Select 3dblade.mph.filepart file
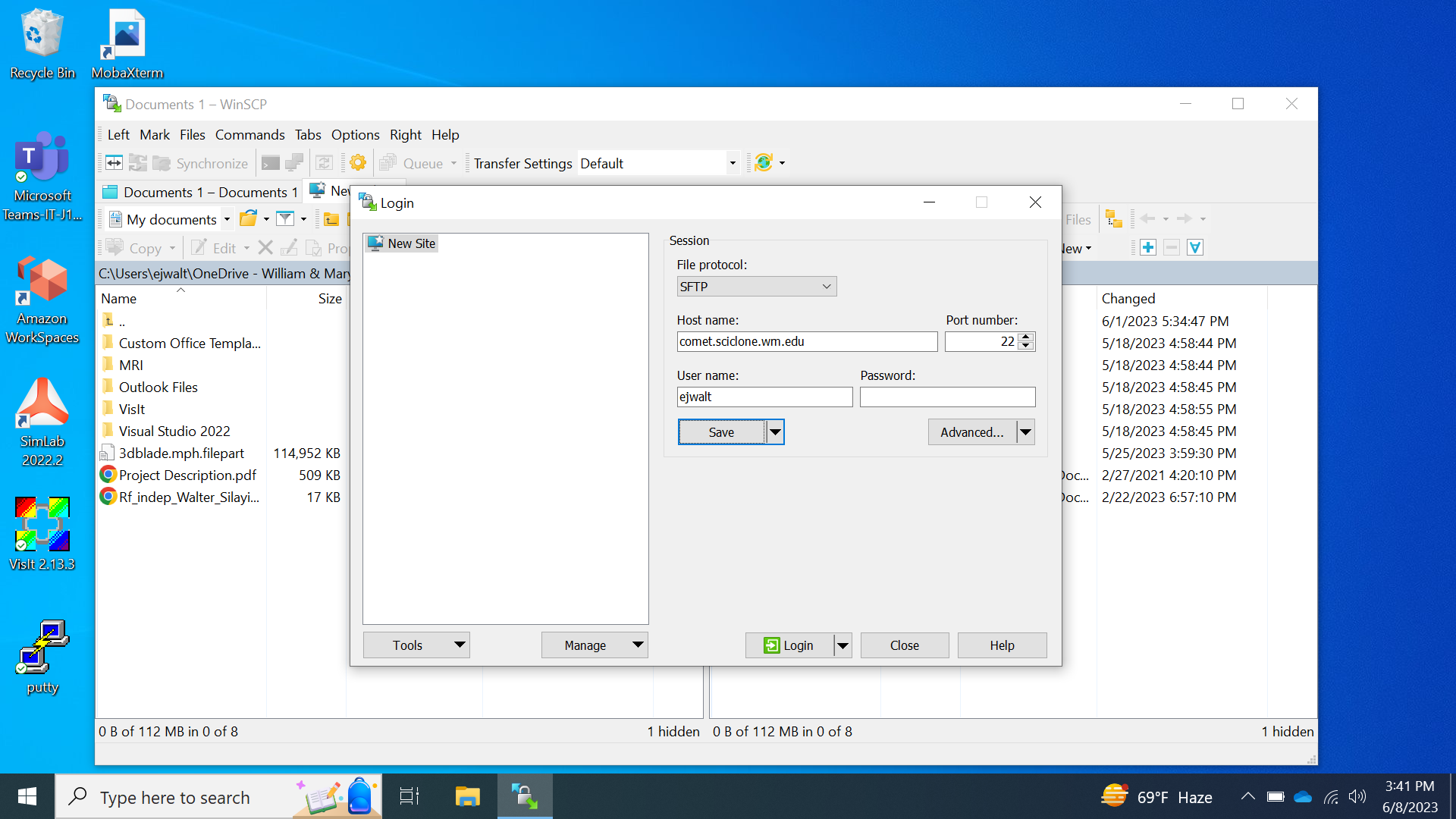 coord(181,453)
